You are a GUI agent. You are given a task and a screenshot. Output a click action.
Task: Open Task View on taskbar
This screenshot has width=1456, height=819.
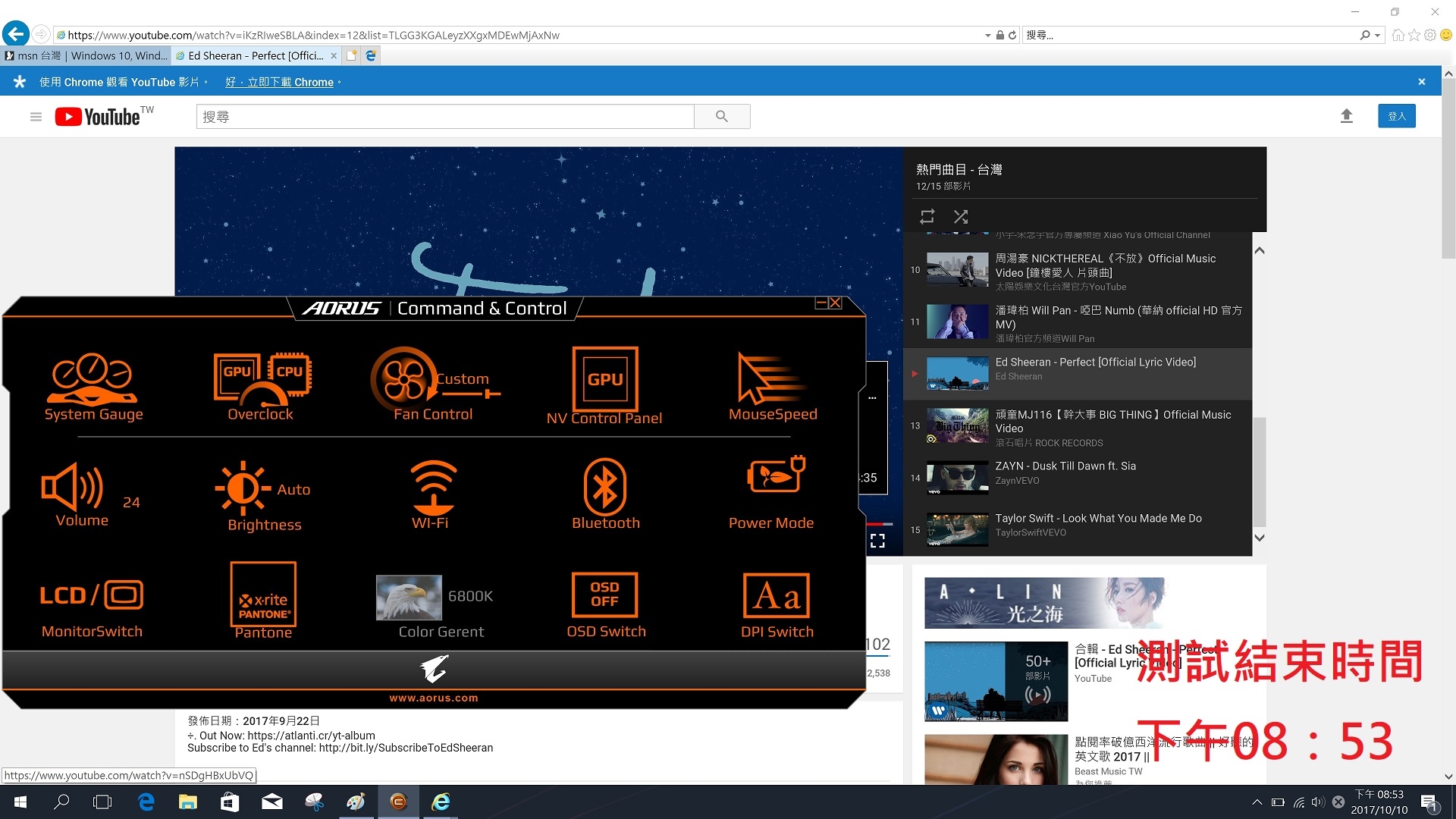tap(102, 802)
